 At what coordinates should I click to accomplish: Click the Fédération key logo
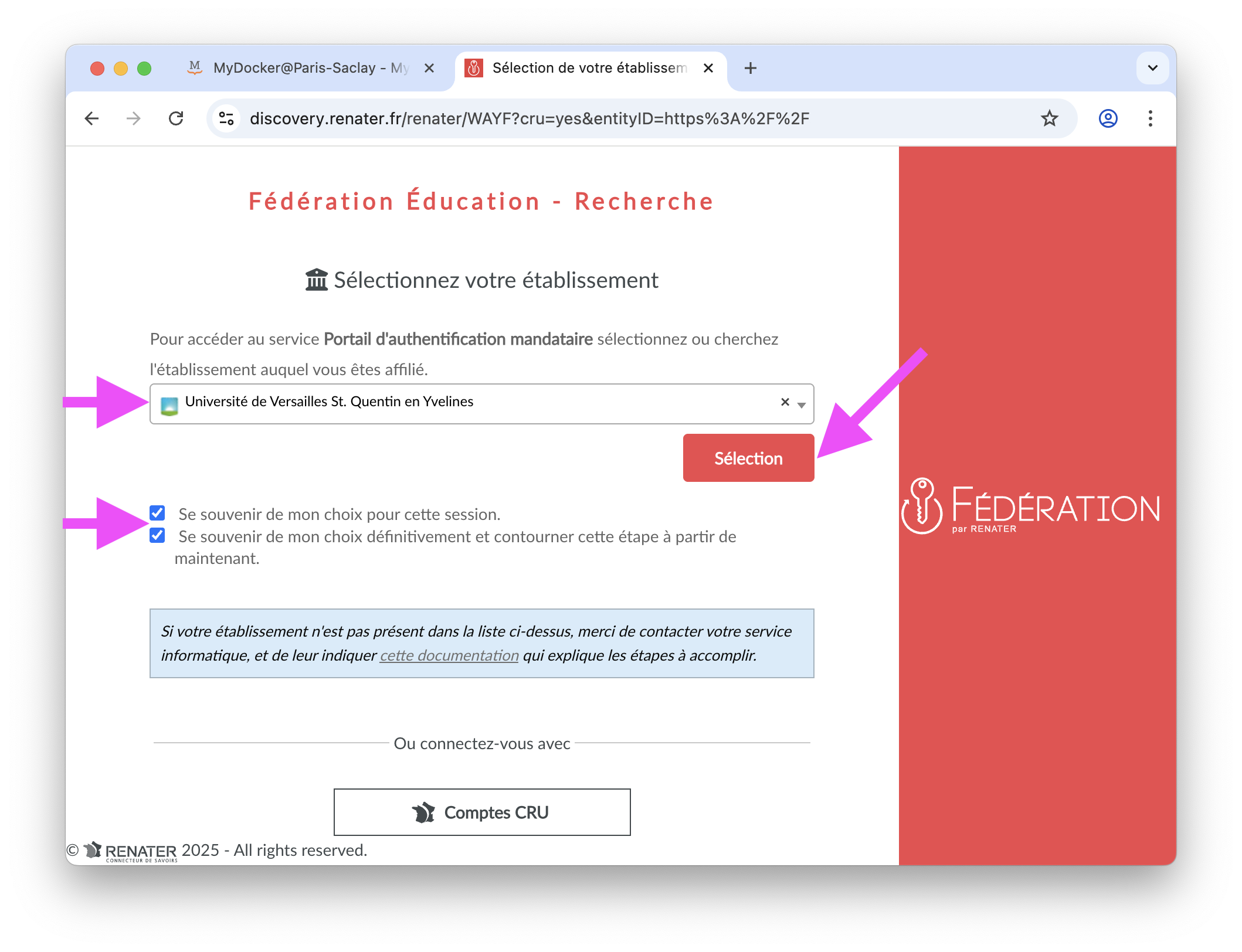click(x=921, y=505)
